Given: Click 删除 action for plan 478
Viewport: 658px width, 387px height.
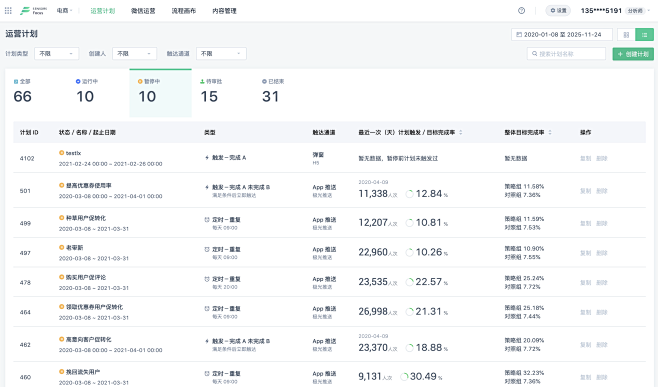Looking at the screenshot, I should (x=602, y=282).
